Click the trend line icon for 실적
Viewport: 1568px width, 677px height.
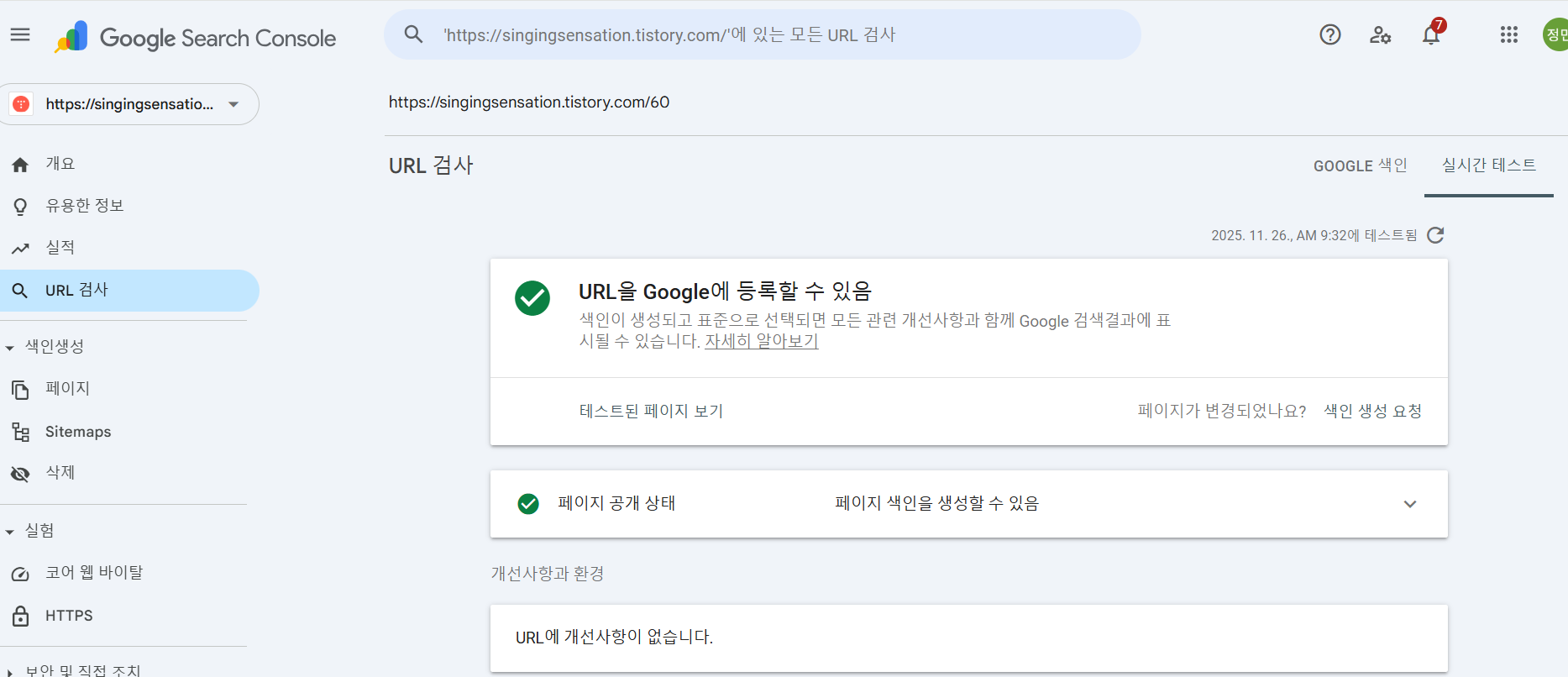pos(20,249)
